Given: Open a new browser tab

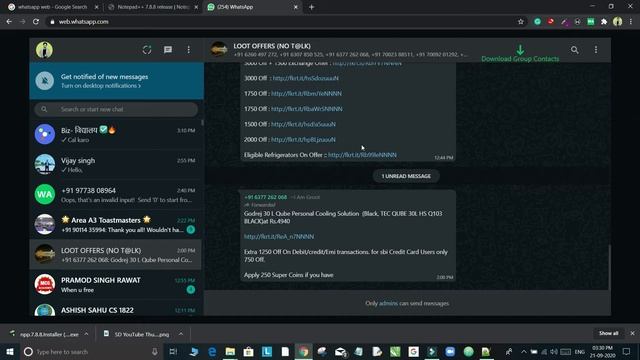Looking at the screenshot, I should coord(311,7).
